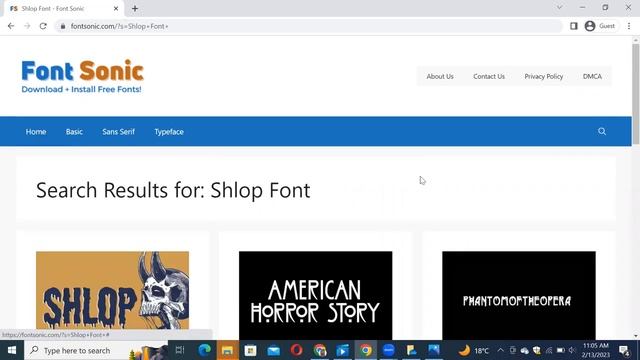Click the browser forward arrow
The height and width of the screenshot is (360, 640).
pyautogui.click(x=27, y=26)
